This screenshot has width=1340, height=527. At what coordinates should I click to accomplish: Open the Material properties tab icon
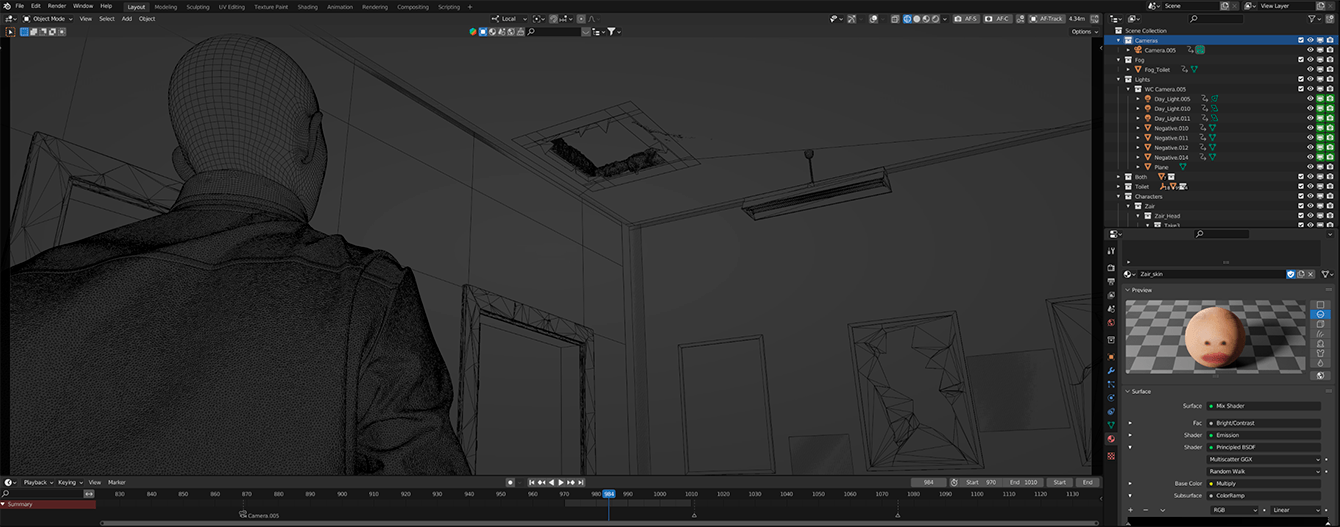pos(1111,439)
